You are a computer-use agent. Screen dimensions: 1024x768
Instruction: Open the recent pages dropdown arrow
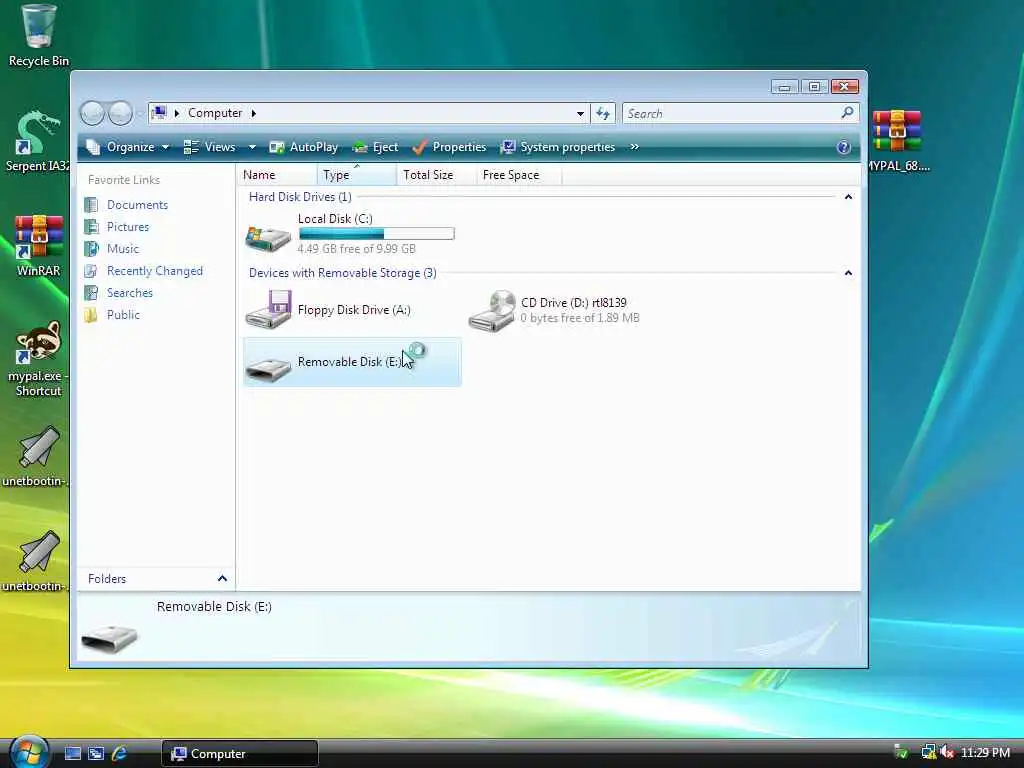139,114
